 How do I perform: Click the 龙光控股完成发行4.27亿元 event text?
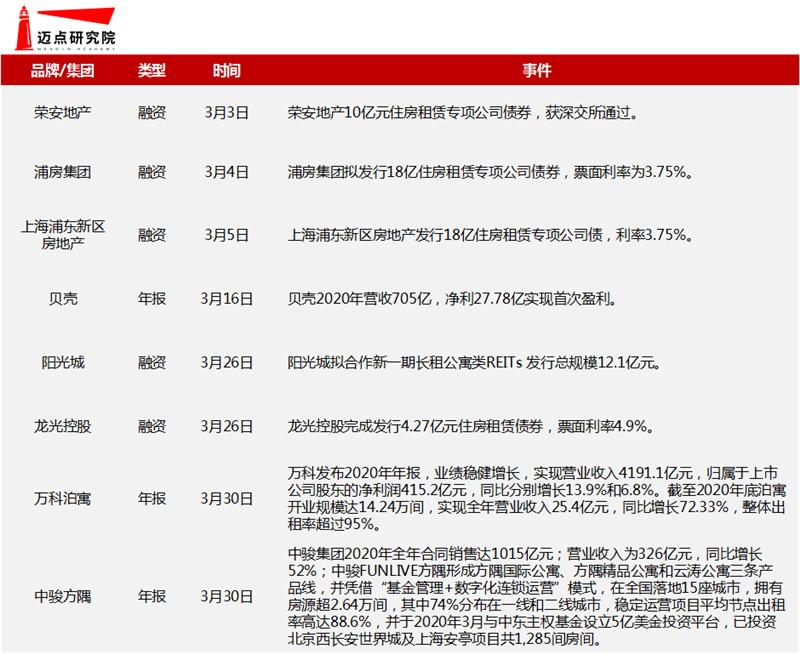pyautogui.click(x=471, y=426)
